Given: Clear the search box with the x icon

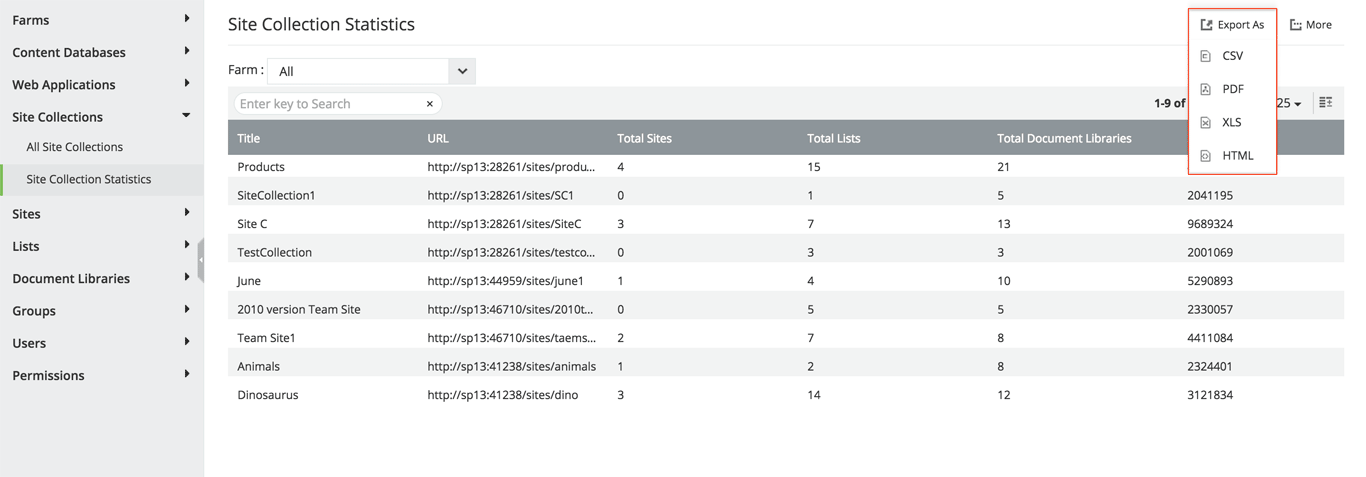Looking at the screenshot, I should click(430, 104).
